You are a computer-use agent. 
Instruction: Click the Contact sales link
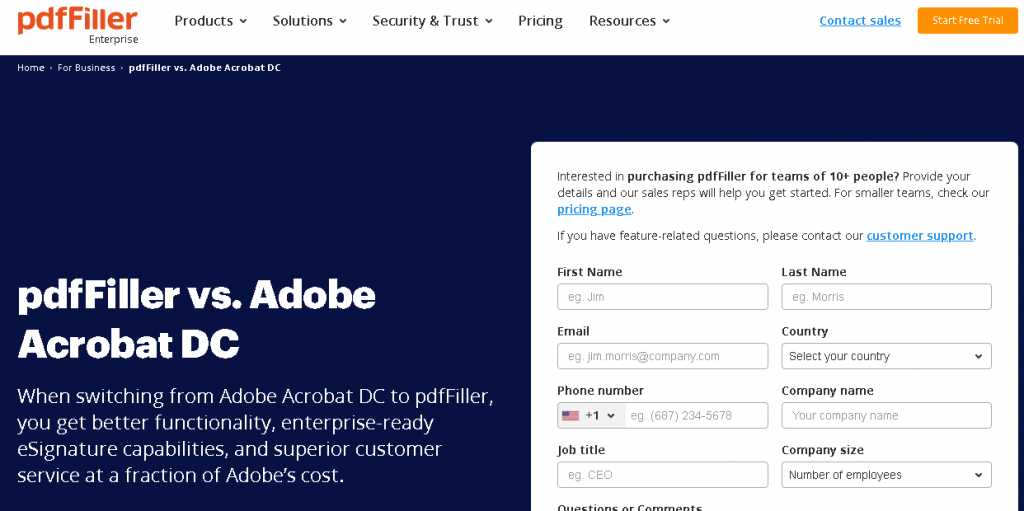tap(860, 21)
